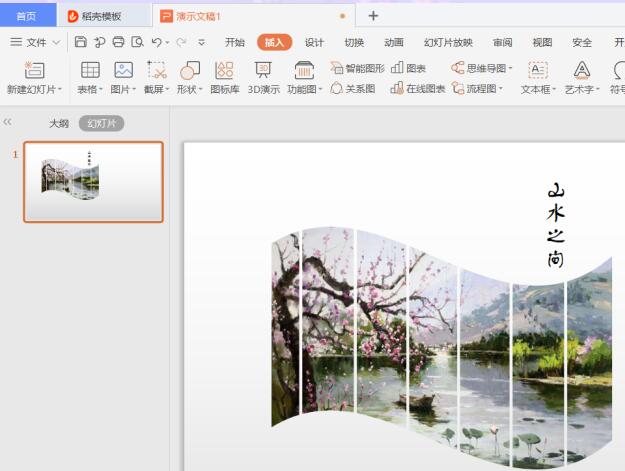
Task: Expand the 文本框 dropdown arrow
Action: pos(554,89)
